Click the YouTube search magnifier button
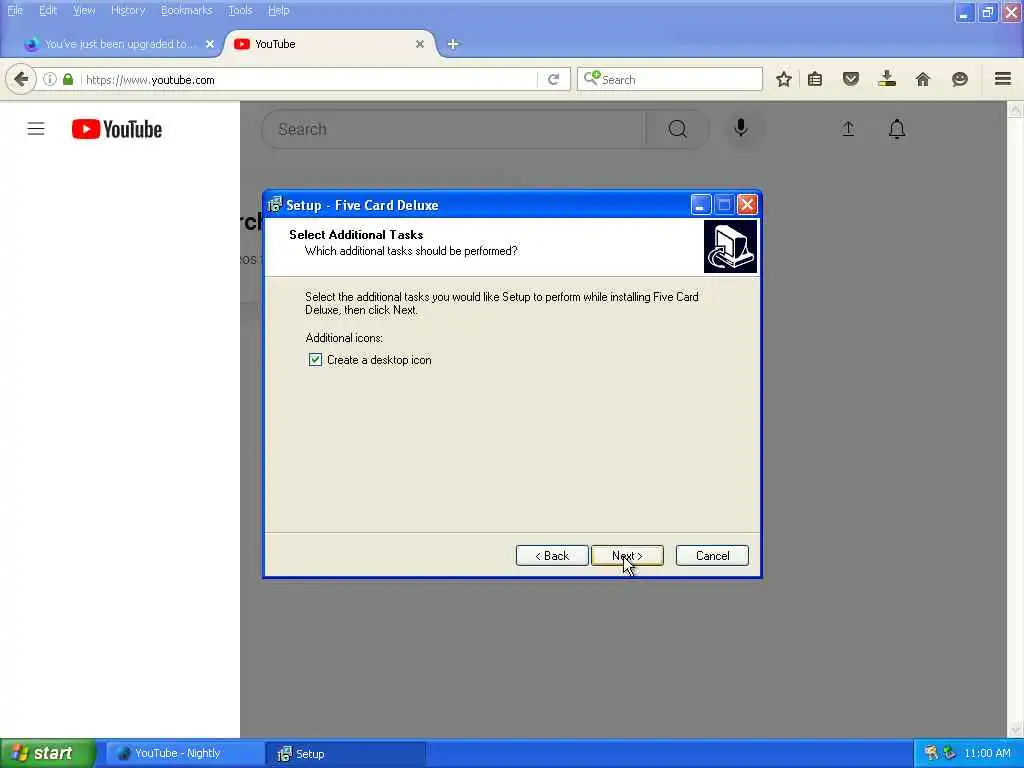The height and width of the screenshot is (768, 1024). click(677, 129)
